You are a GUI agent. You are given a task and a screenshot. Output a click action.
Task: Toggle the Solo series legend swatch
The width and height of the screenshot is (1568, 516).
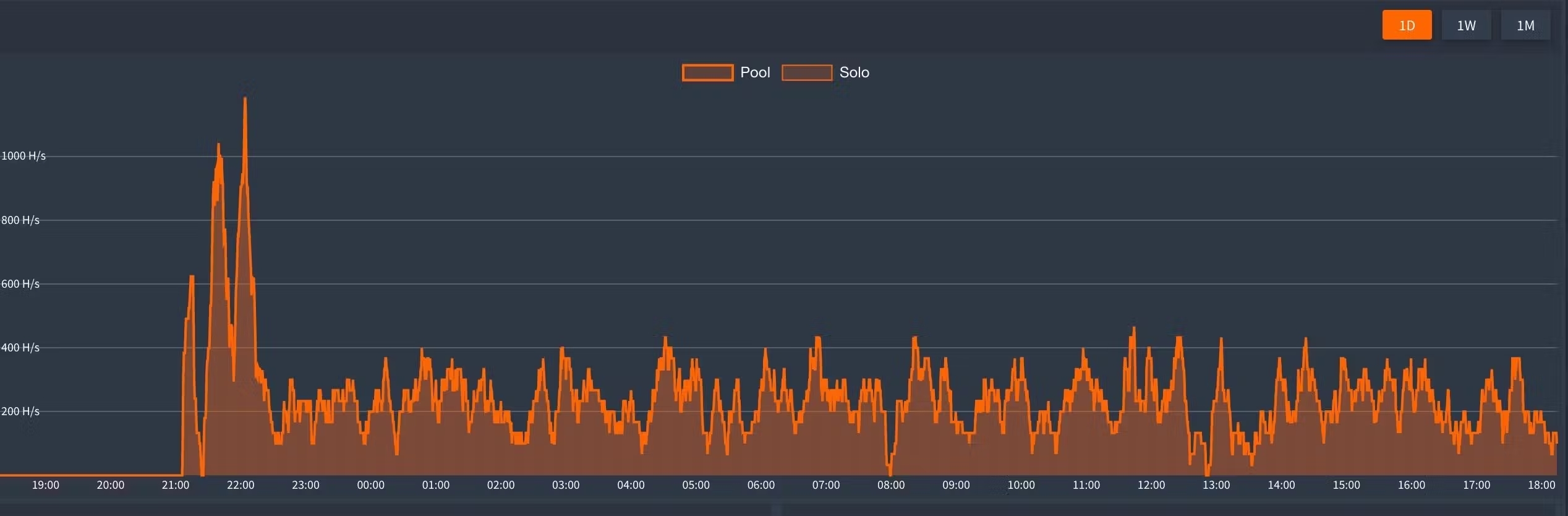807,72
